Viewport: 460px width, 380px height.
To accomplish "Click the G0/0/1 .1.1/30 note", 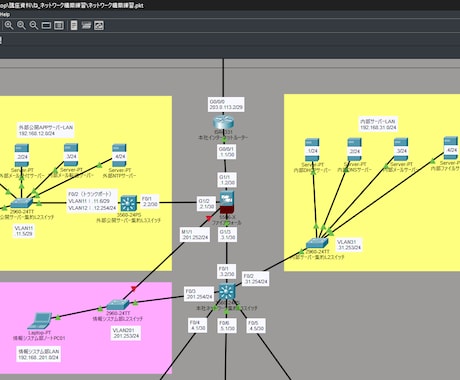I will 227,152.
